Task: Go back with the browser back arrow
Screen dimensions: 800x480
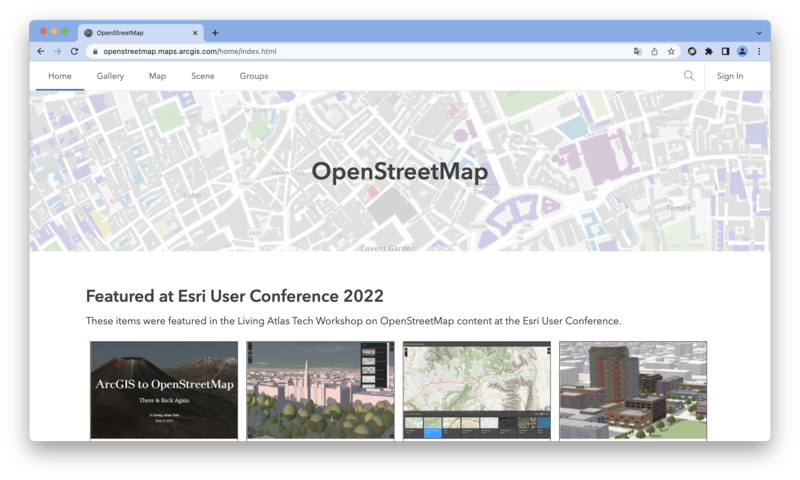Action: 41,51
